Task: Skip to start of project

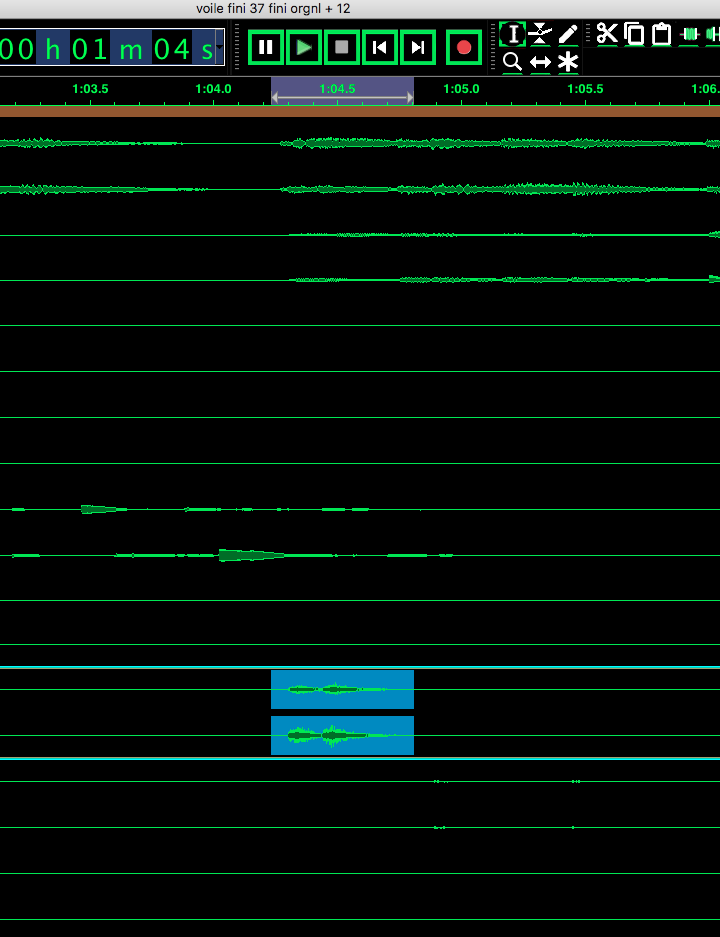Action: coord(379,47)
